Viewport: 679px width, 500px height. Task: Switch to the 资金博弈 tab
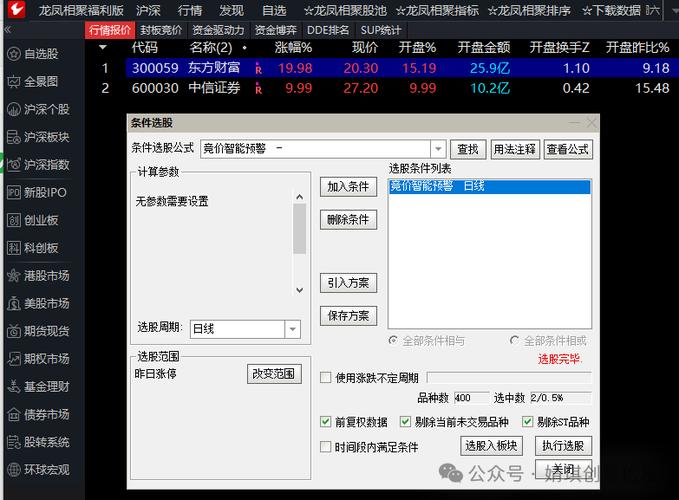[275, 30]
